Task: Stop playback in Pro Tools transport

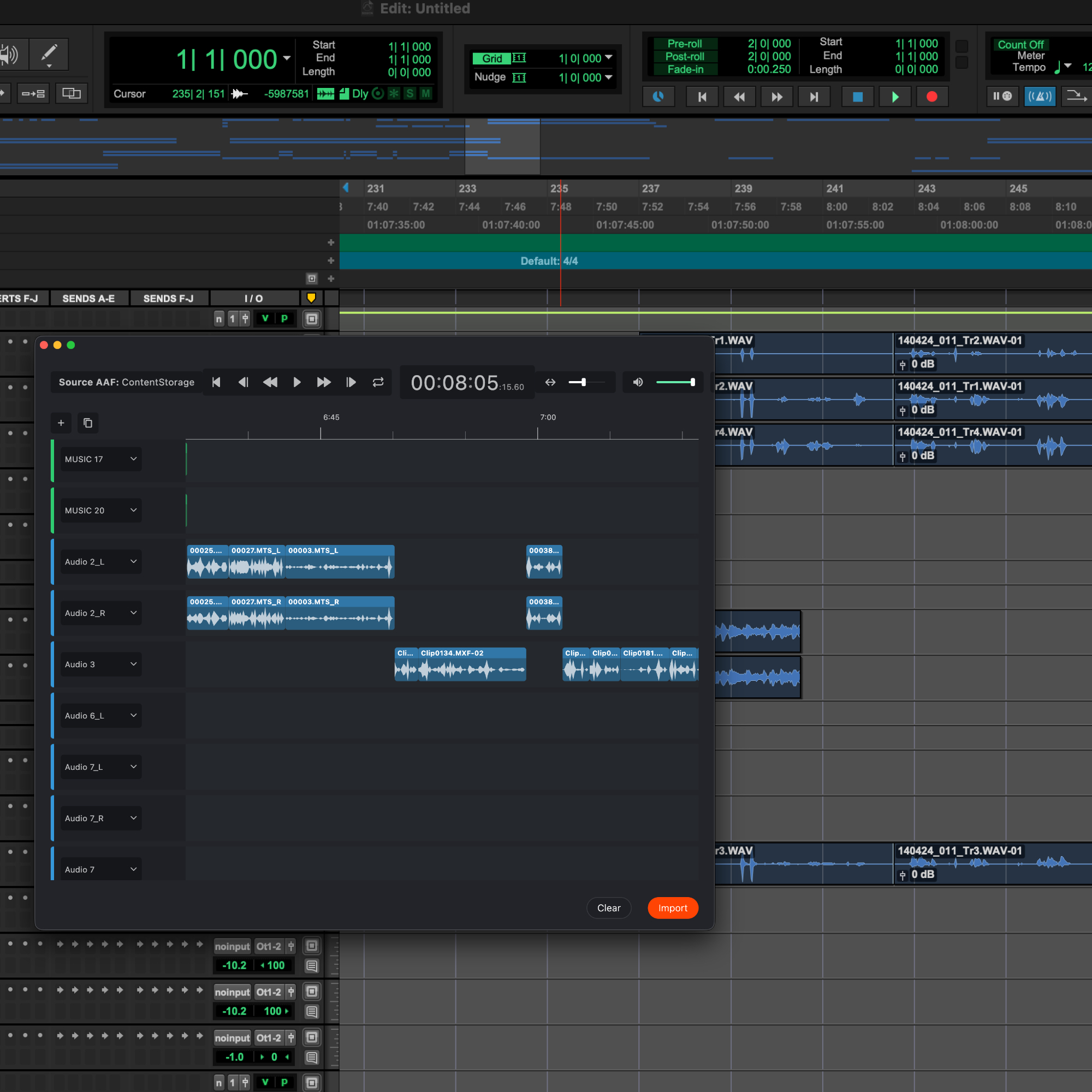Action: pyautogui.click(x=857, y=97)
